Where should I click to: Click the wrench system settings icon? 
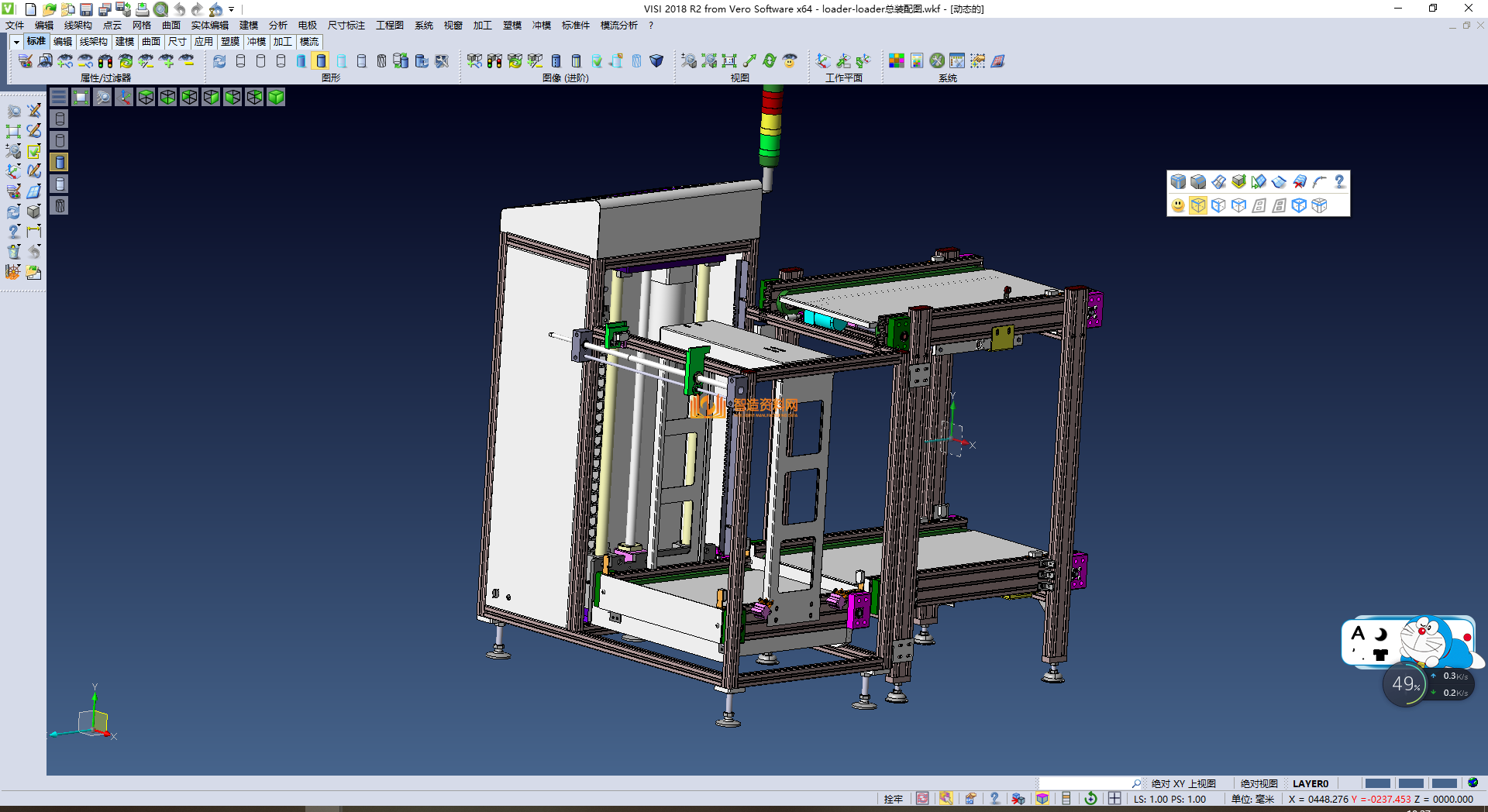(937, 61)
